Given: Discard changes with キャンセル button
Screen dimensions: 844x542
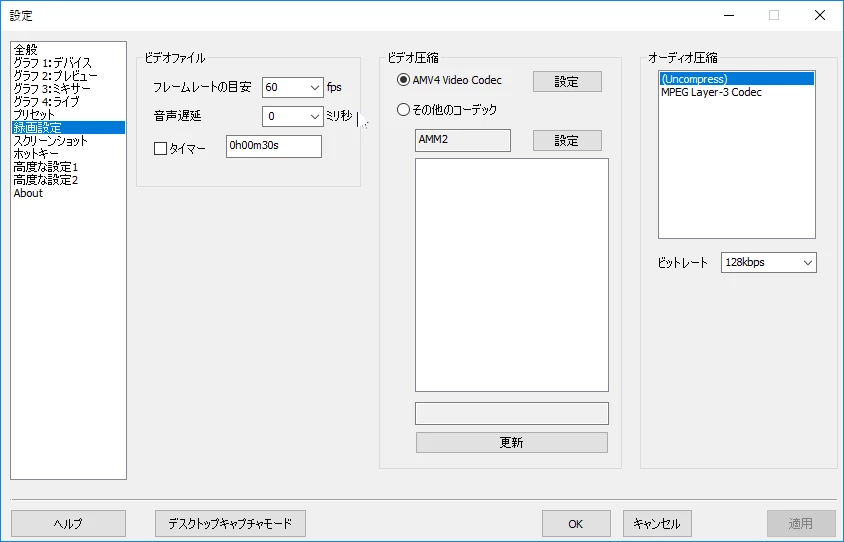Looking at the screenshot, I should point(657,524).
